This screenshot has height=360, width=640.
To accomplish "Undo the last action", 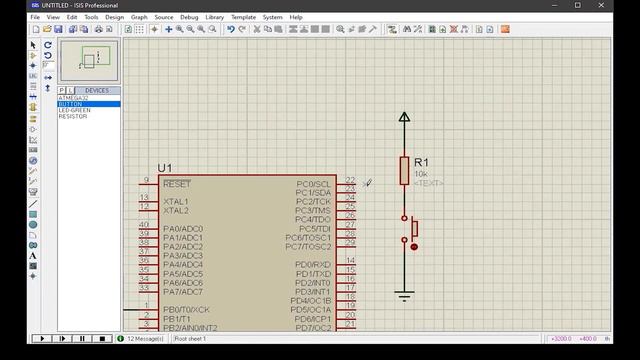I will pyautogui.click(x=231, y=29).
